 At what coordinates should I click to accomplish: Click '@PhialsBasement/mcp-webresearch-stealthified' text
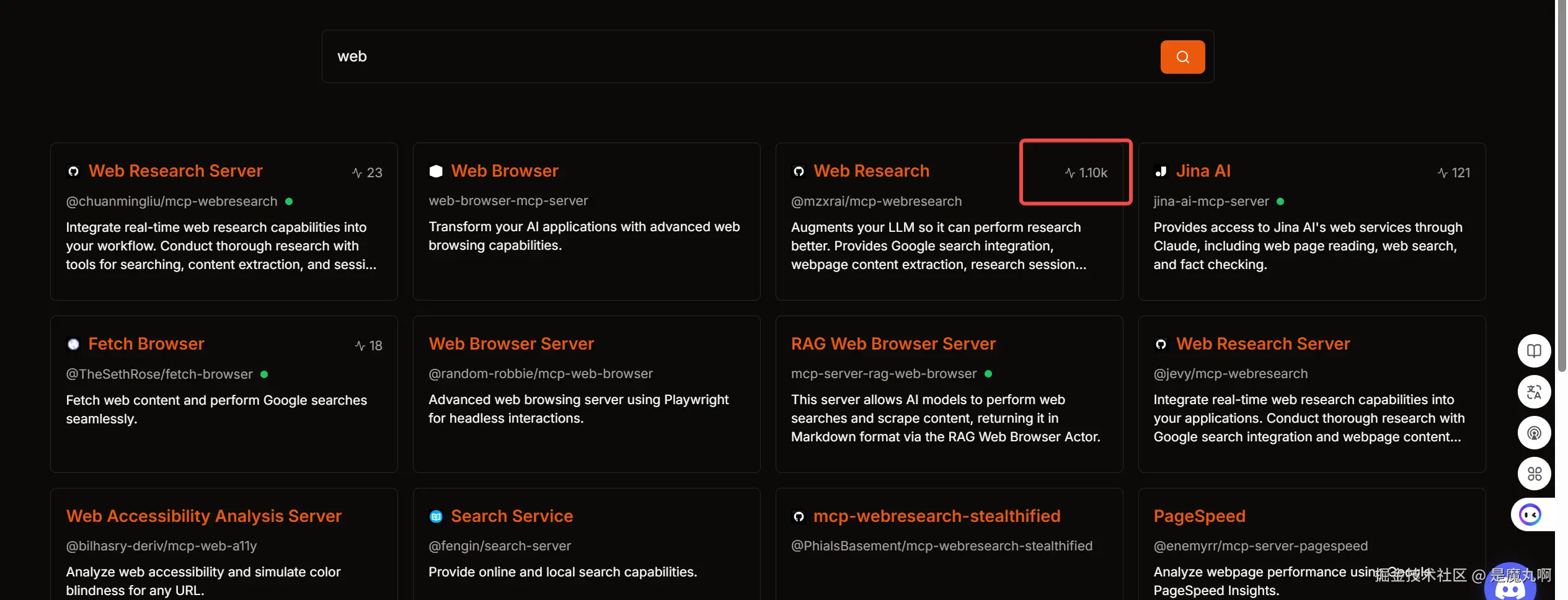(941, 546)
